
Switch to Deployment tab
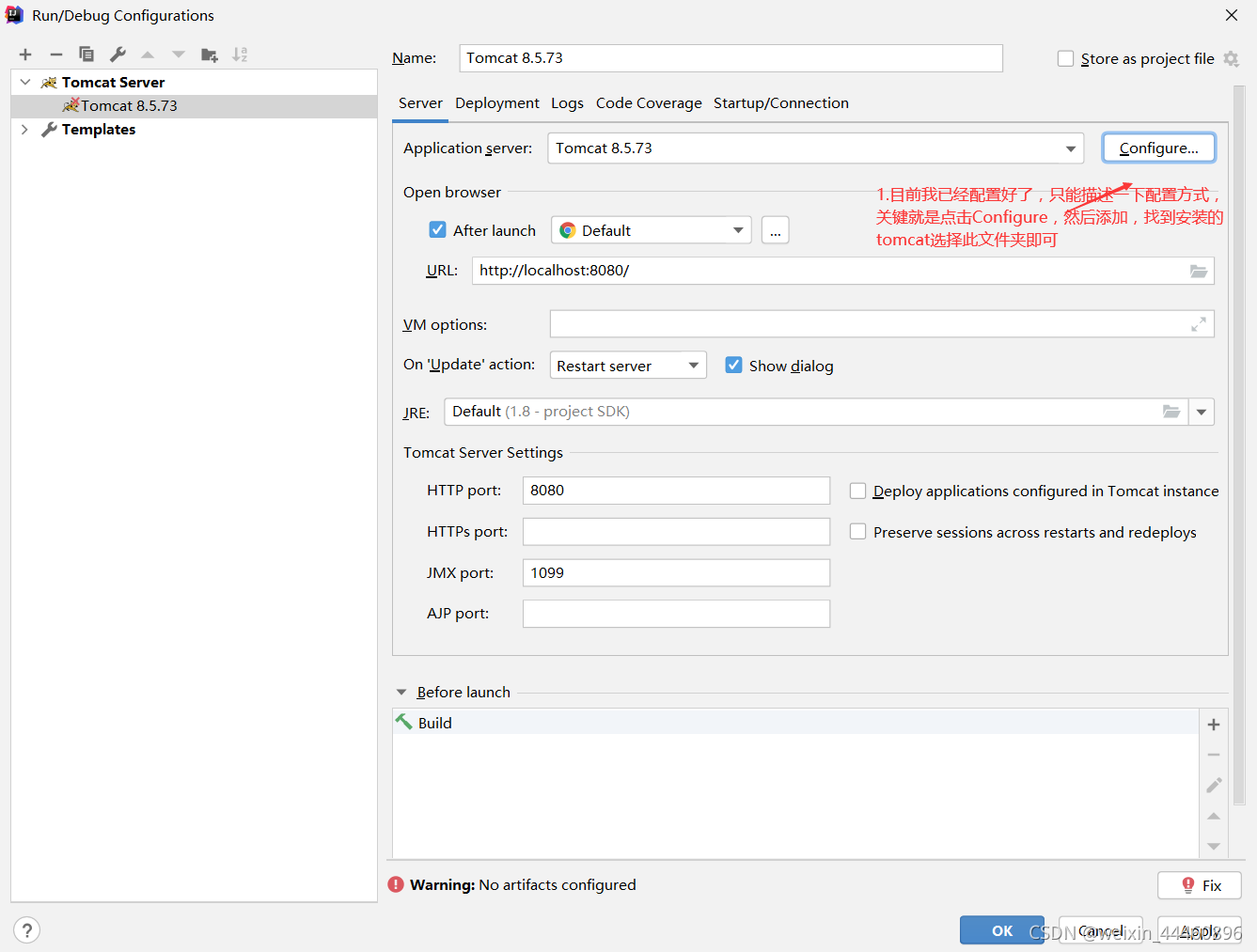497,103
